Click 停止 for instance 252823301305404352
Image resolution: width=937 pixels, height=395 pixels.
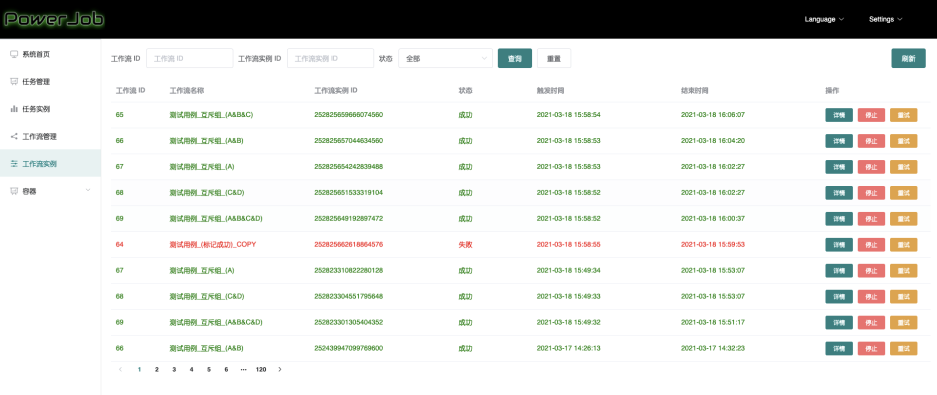click(x=871, y=322)
